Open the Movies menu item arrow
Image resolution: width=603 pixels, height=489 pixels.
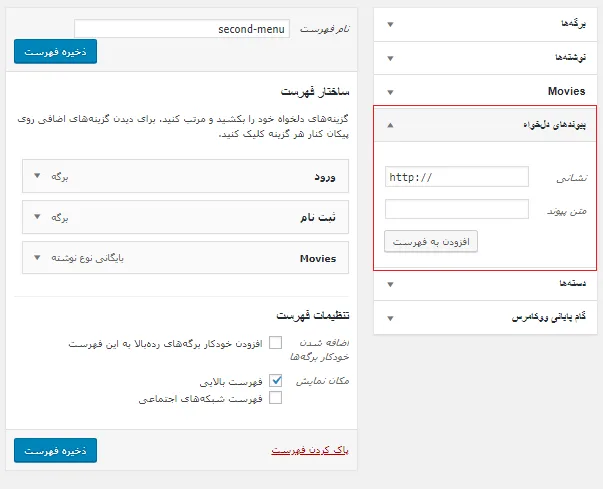(x=37, y=258)
